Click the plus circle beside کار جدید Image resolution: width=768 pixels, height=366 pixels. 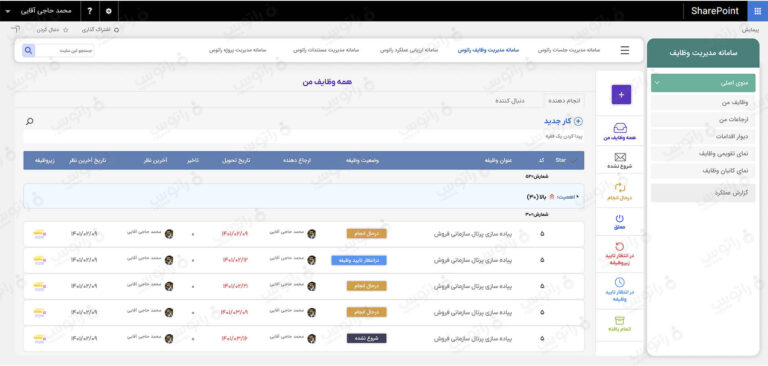click(x=578, y=121)
